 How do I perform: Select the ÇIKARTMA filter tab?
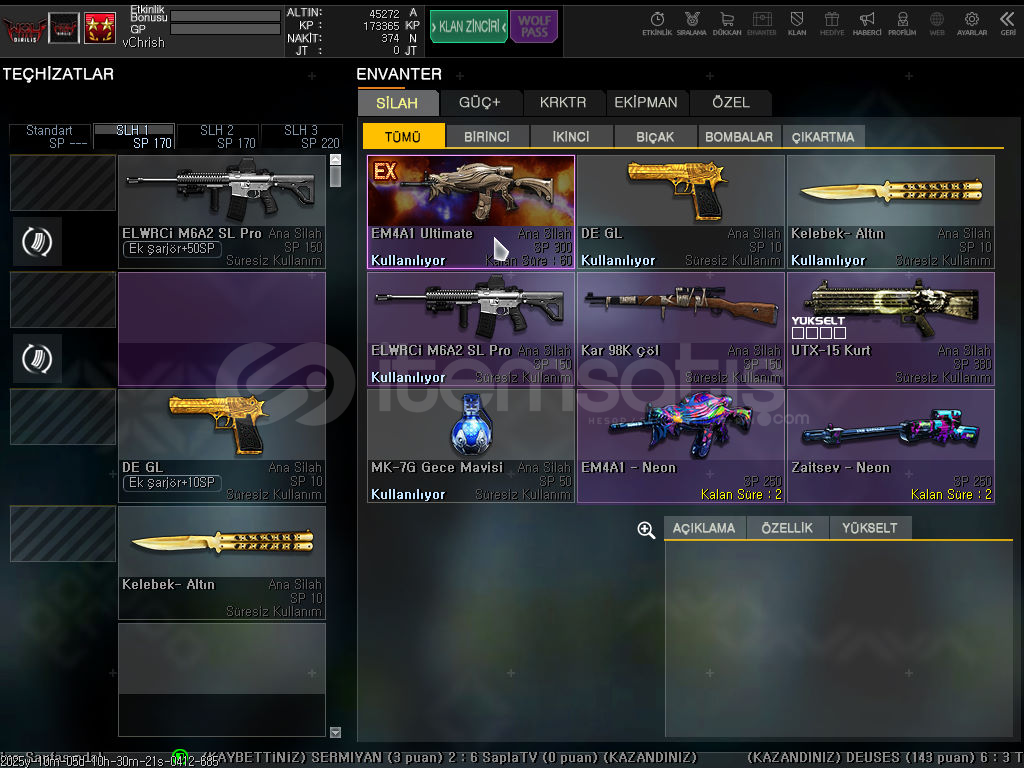pos(823,136)
